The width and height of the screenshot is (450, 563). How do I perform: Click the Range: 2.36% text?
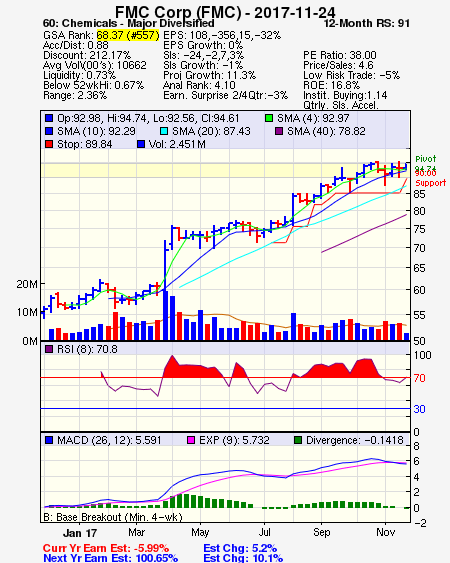tap(75, 96)
